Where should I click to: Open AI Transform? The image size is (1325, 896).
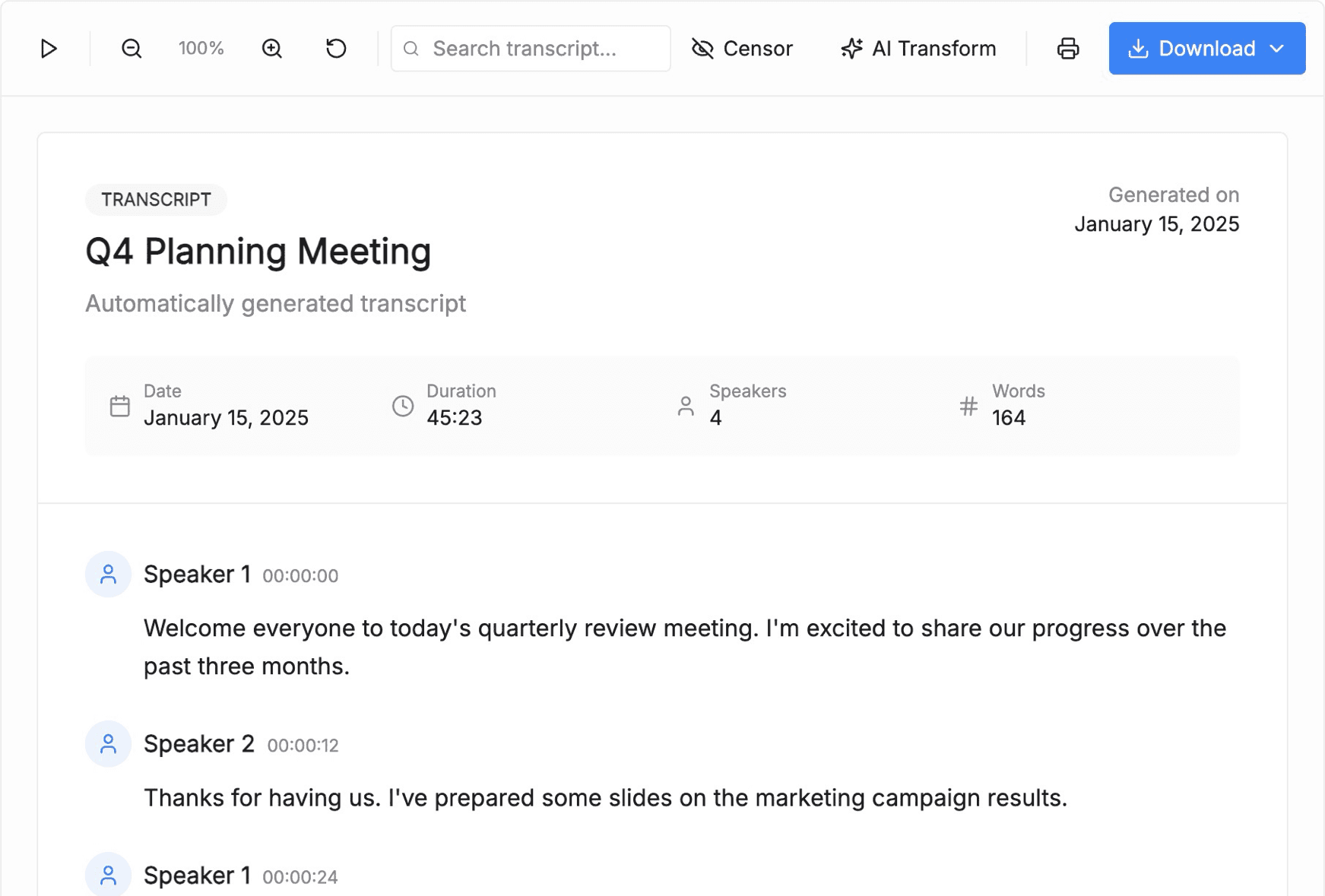pos(918,49)
